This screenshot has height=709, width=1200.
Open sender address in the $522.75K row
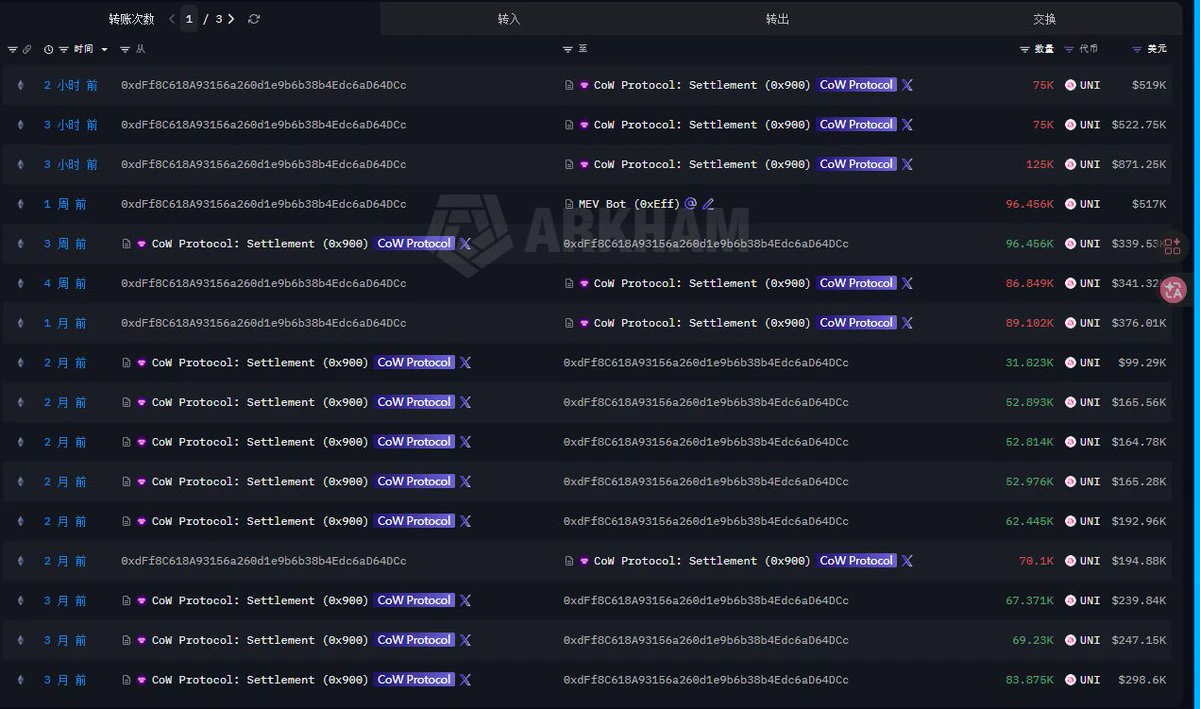[263, 125]
